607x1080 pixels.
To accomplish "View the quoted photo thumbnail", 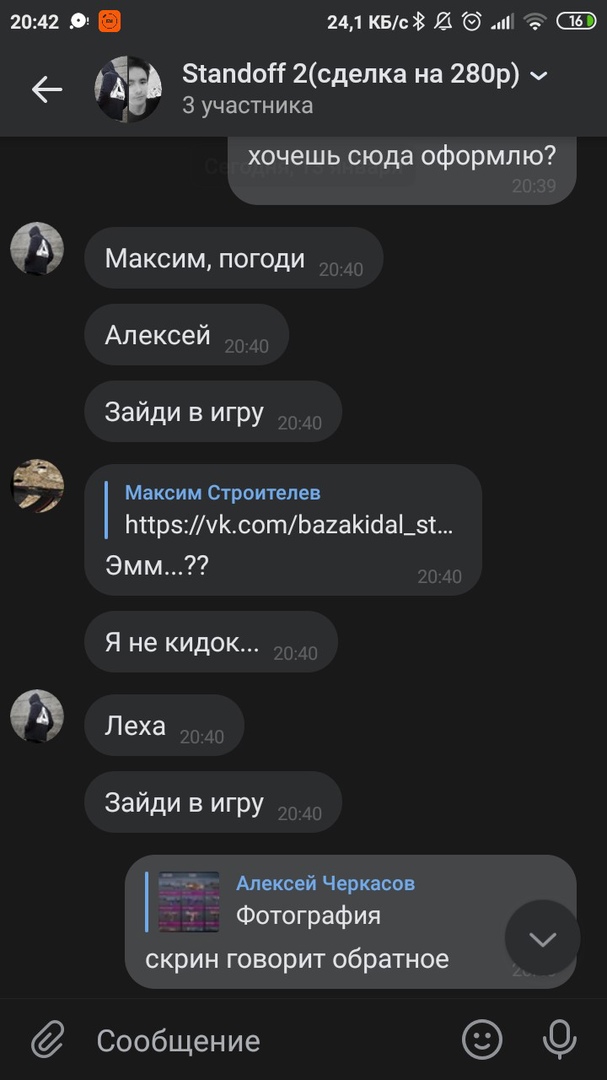I will (189, 902).
